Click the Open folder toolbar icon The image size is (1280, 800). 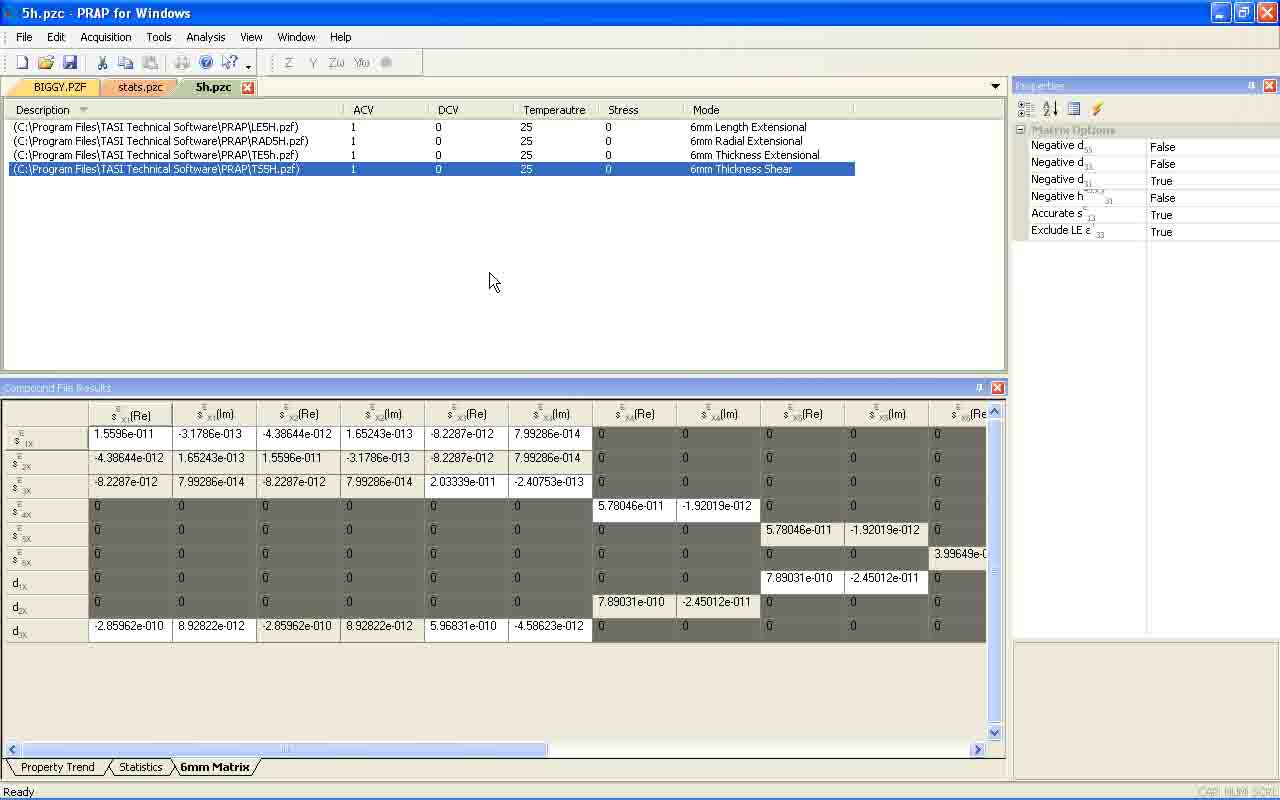coord(45,63)
